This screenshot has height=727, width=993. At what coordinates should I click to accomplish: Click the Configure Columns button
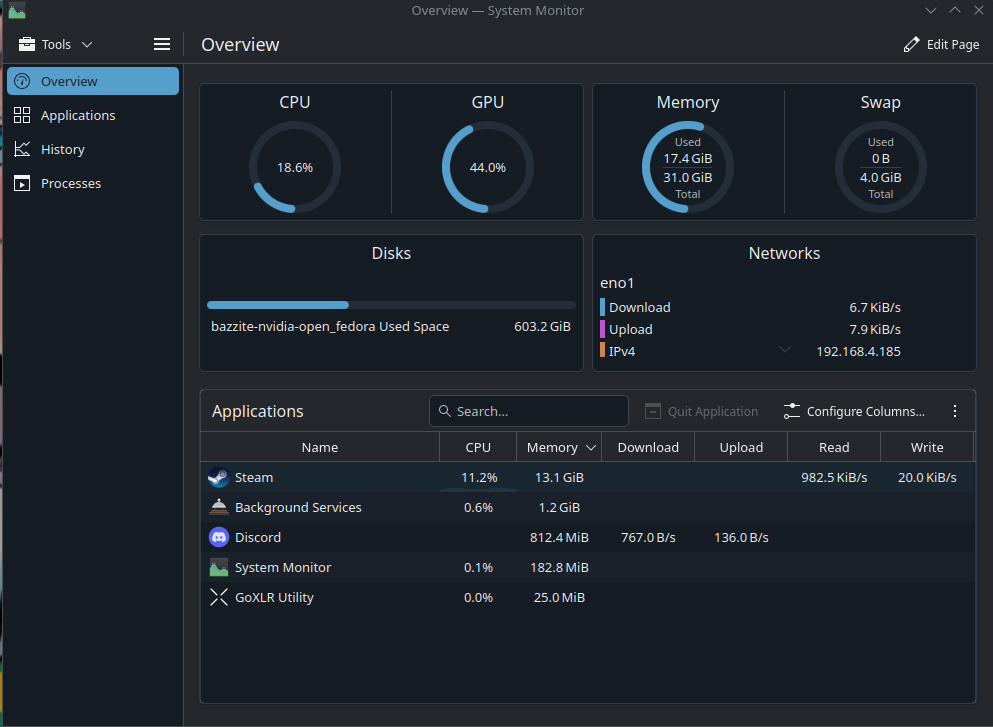coord(854,411)
